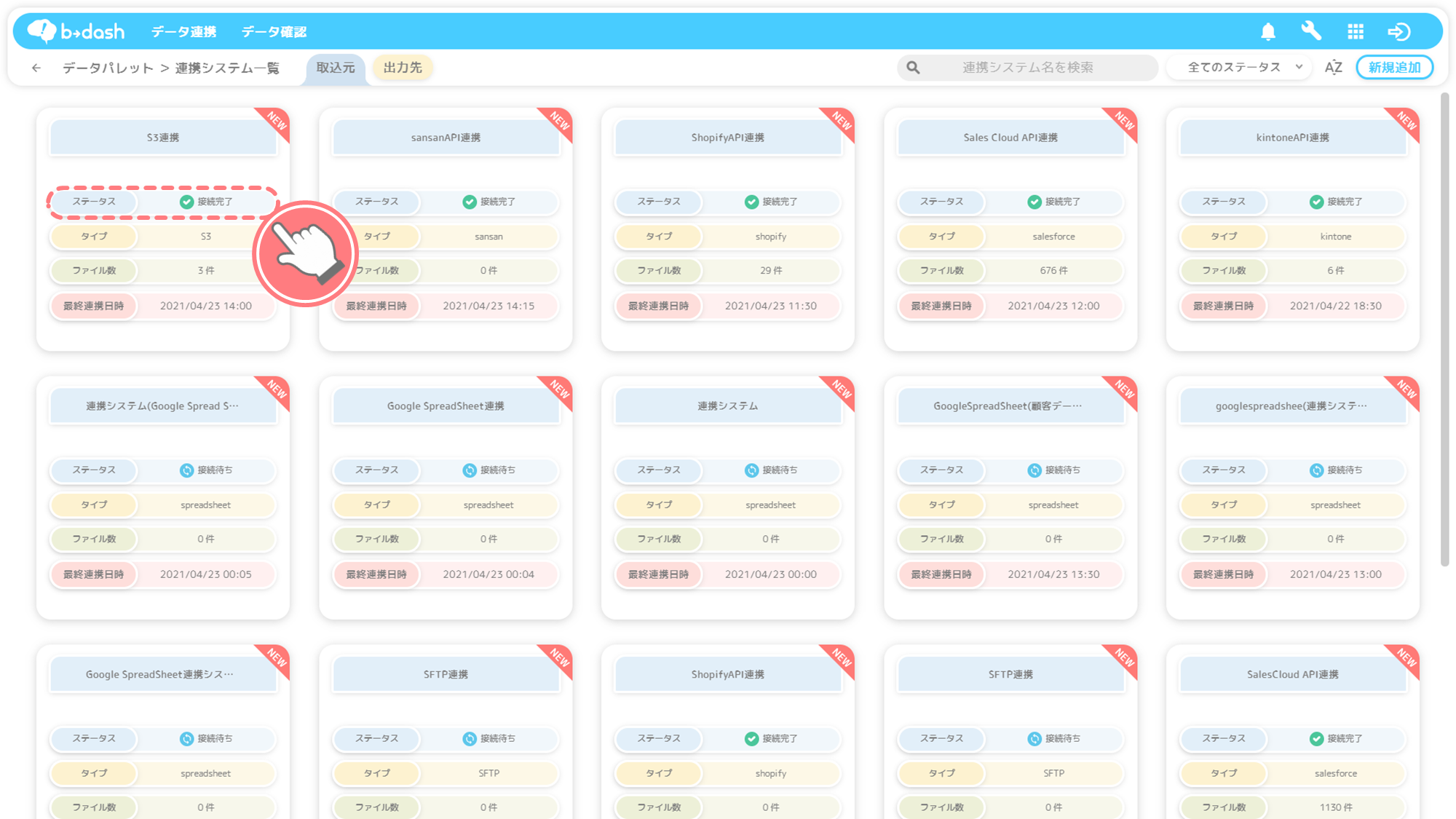
Task: Open the データ連携 menu
Action: [x=183, y=32]
